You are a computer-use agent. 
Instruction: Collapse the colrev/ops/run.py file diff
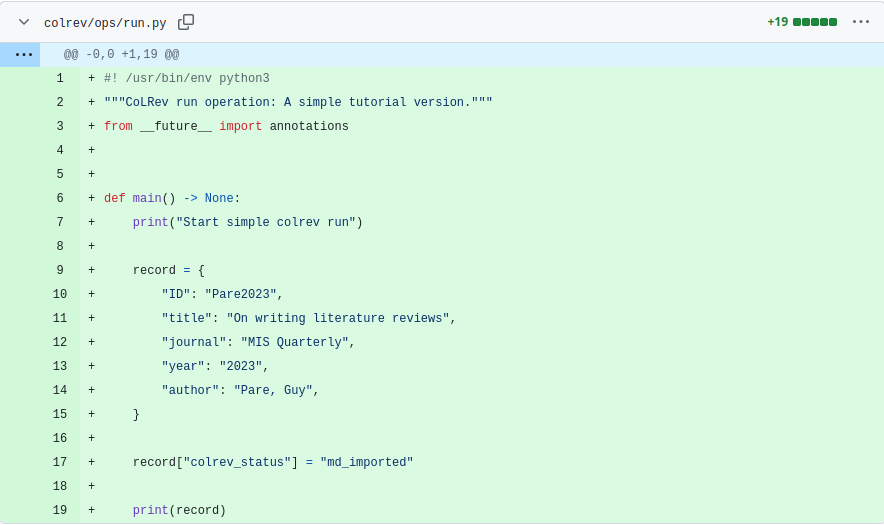(x=24, y=22)
